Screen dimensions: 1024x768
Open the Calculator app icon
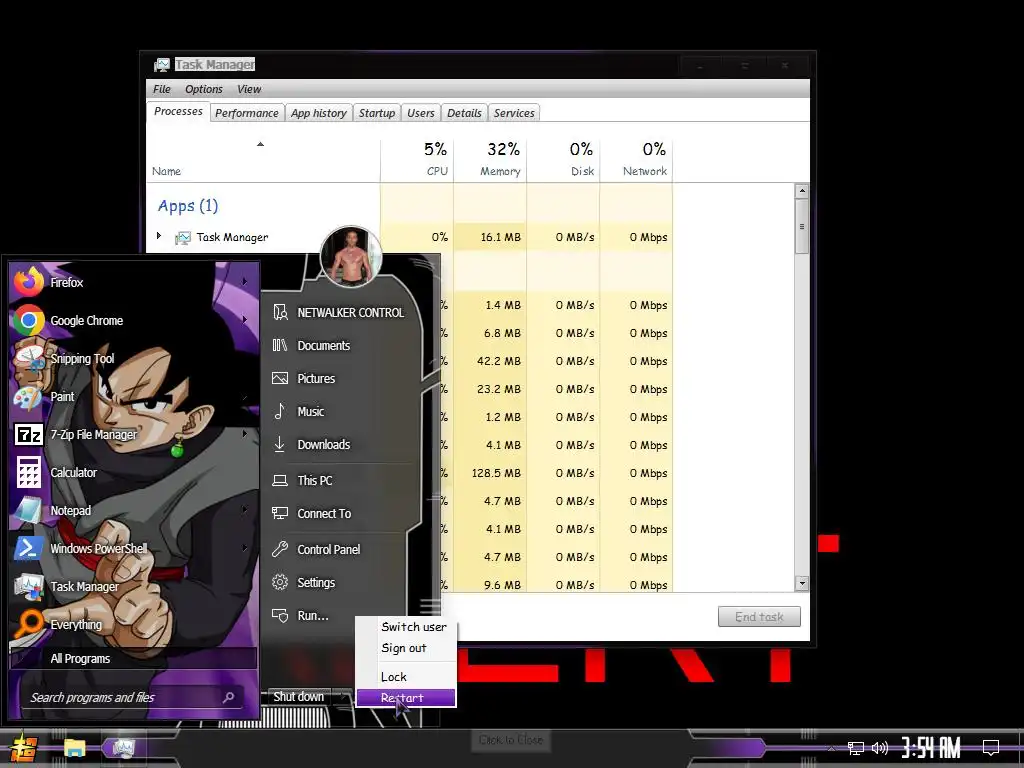[x=29, y=472]
